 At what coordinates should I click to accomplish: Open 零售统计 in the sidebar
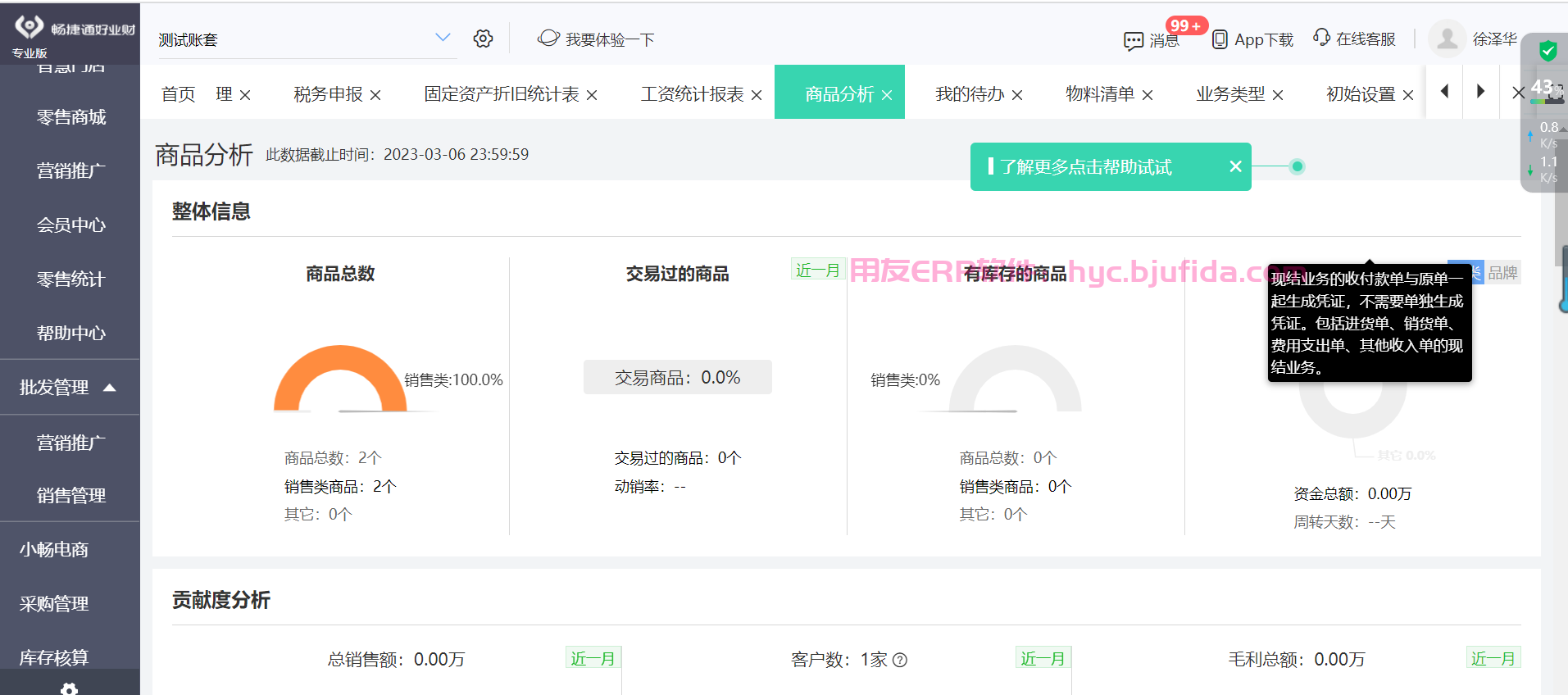tap(70, 279)
